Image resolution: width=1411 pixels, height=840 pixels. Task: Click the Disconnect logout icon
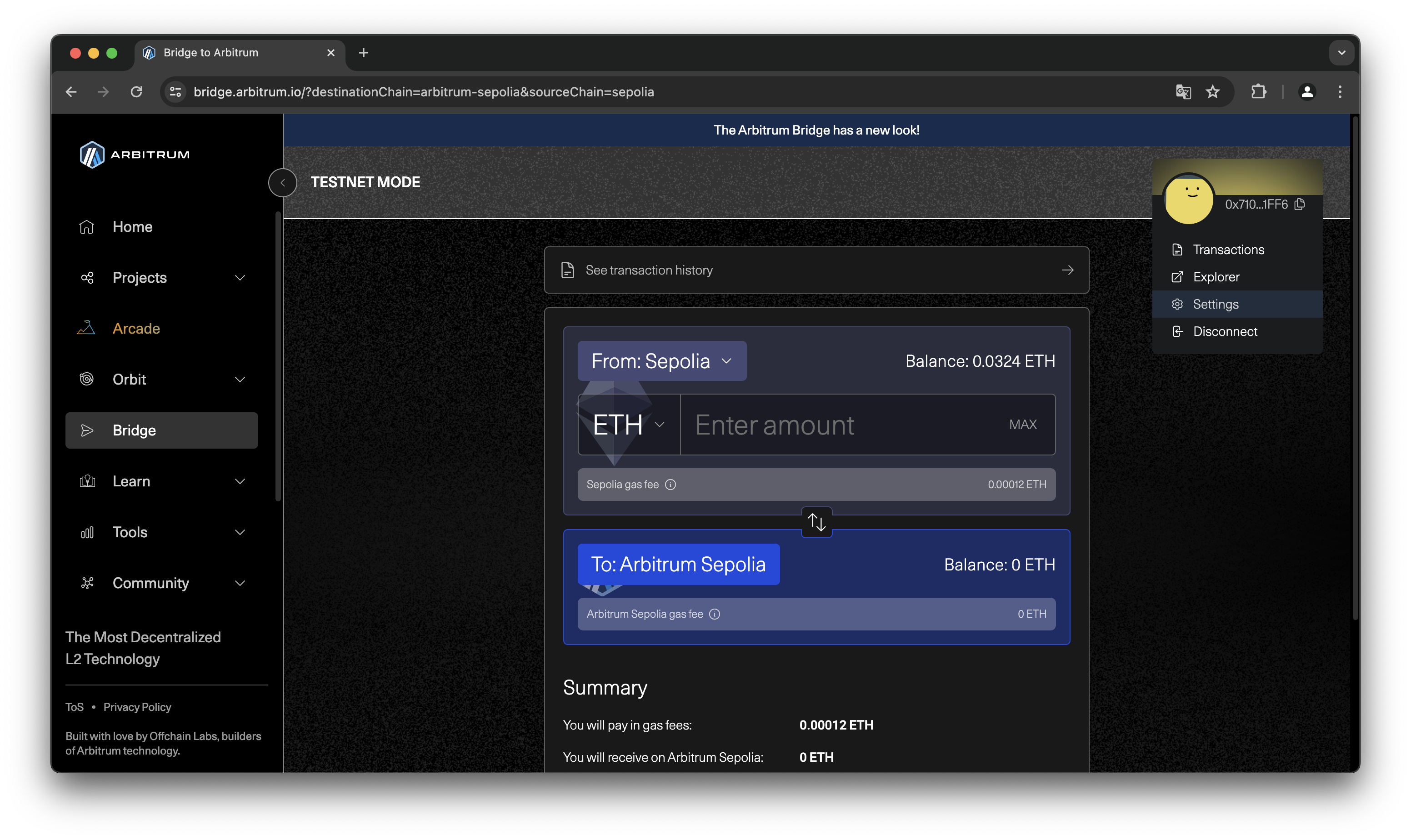[x=1177, y=331]
